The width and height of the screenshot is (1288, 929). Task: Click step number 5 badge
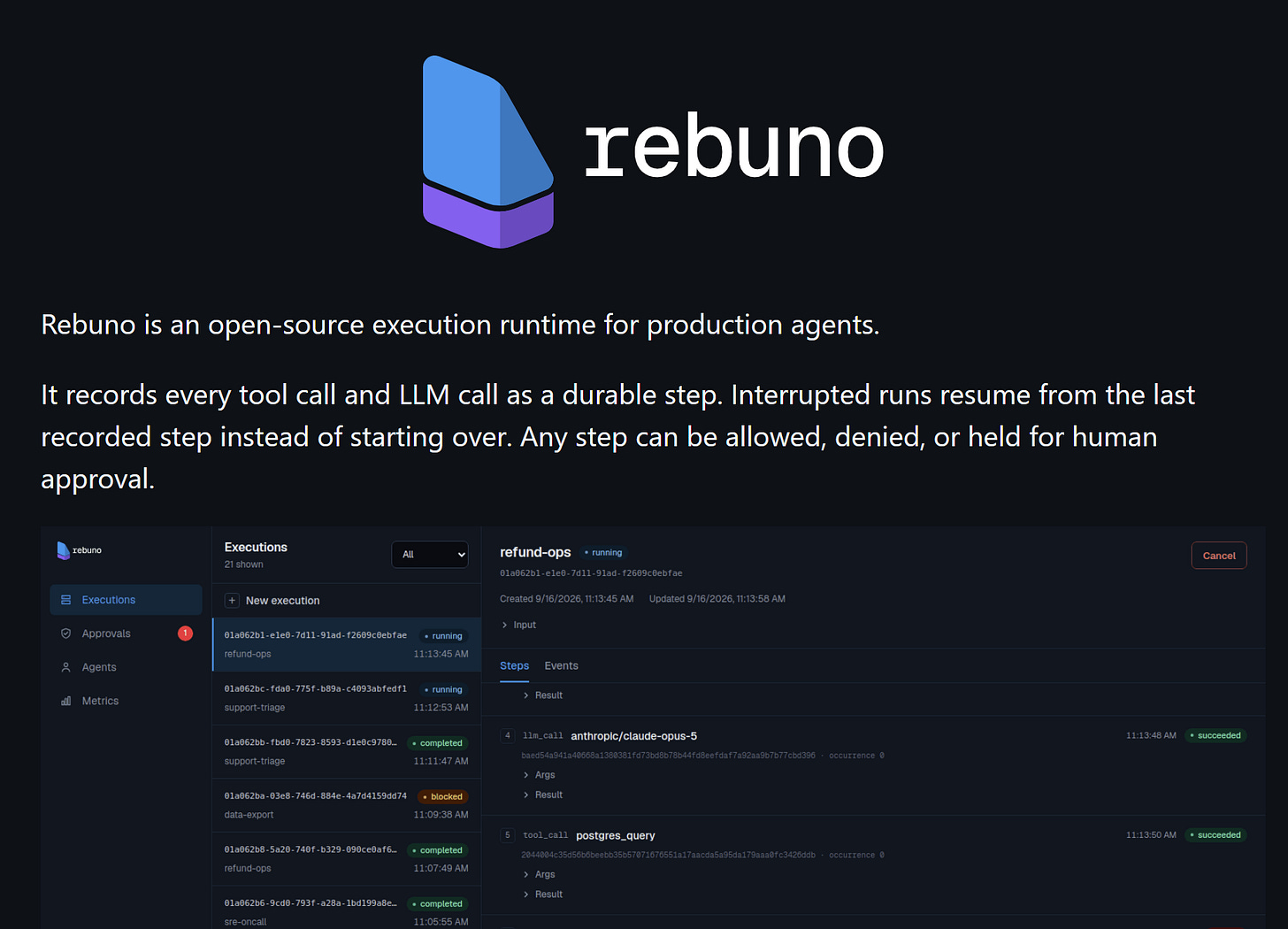tap(508, 835)
